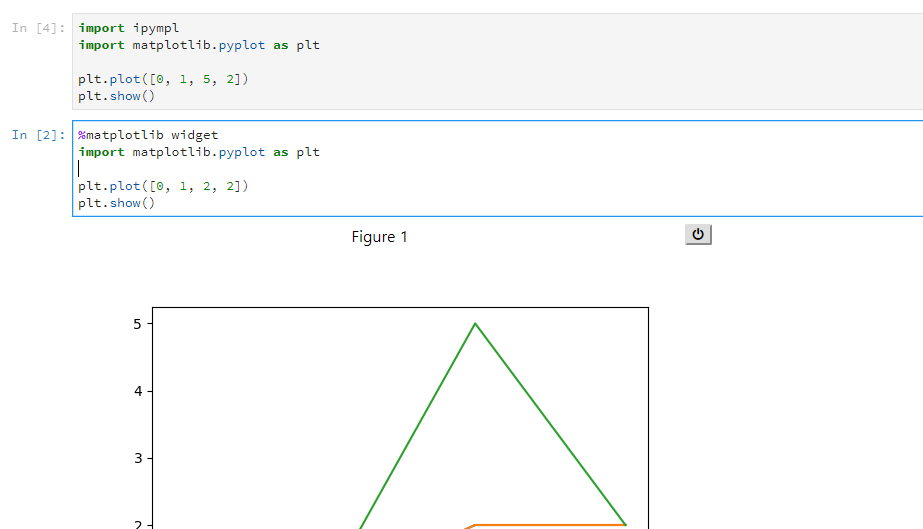
Task: Click the power button beside Figure 1
Action: click(x=698, y=234)
